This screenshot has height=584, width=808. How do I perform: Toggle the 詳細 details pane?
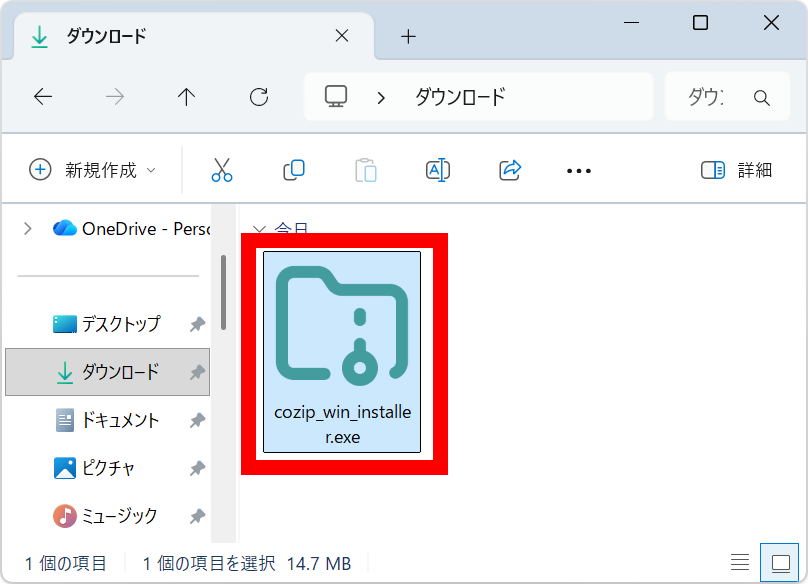click(x=737, y=170)
